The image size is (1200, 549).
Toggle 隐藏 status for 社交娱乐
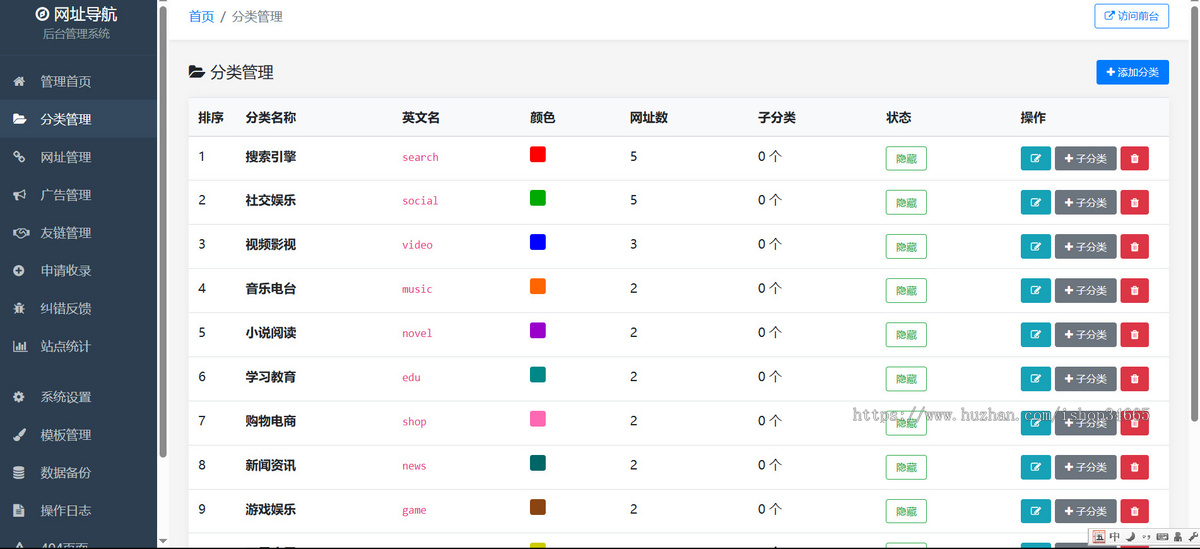[906, 202]
